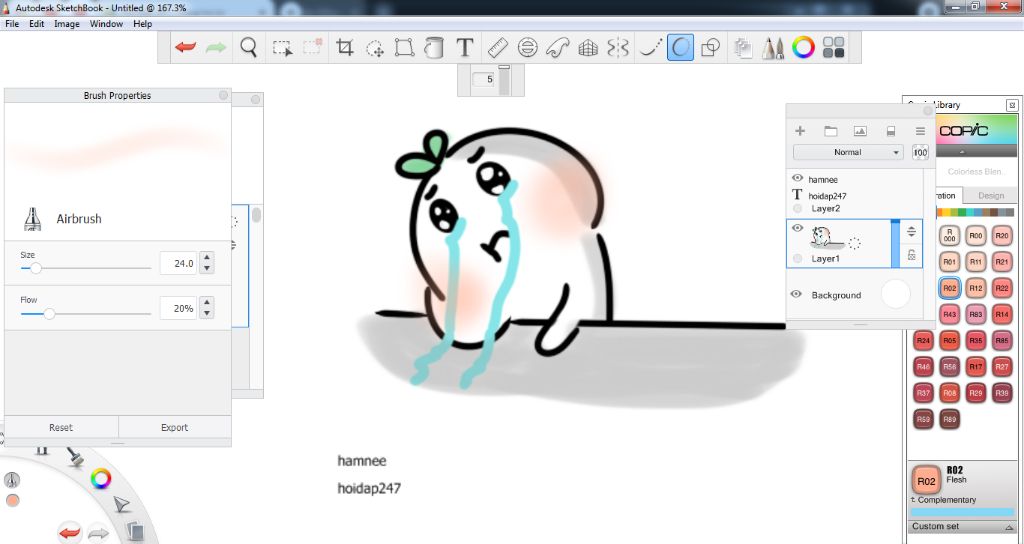Image resolution: width=1024 pixels, height=544 pixels.
Task: Select the Ruler guide tool
Action: (x=498, y=48)
